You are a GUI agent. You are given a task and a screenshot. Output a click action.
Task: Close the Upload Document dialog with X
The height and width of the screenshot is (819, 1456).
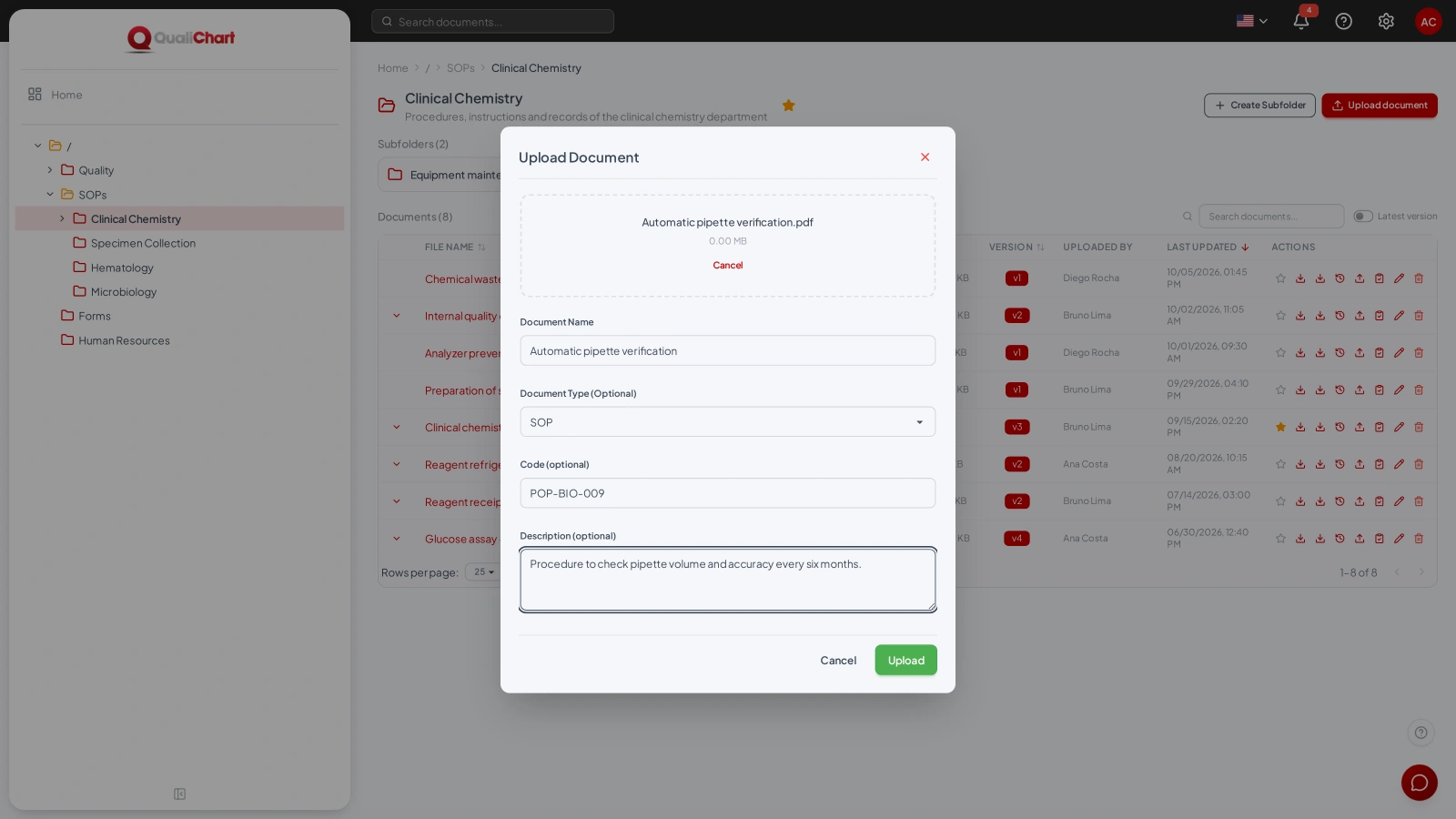click(x=925, y=157)
